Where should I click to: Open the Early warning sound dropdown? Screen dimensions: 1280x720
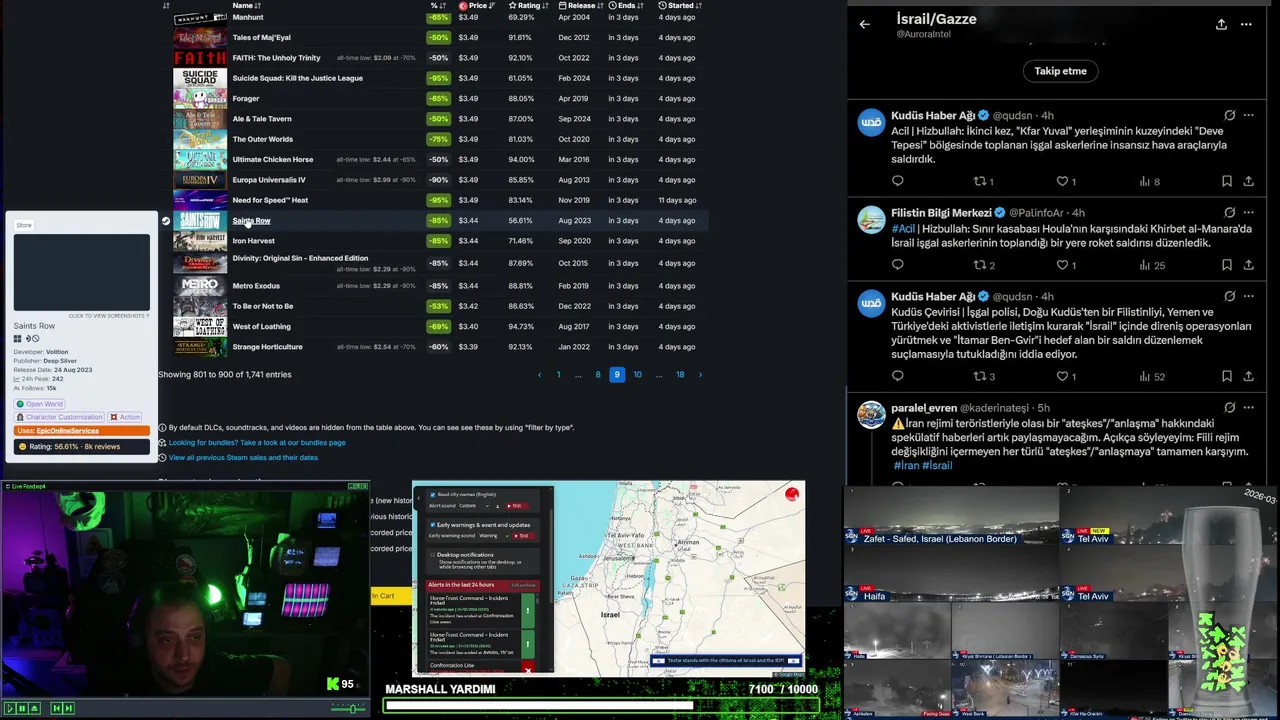tap(494, 536)
